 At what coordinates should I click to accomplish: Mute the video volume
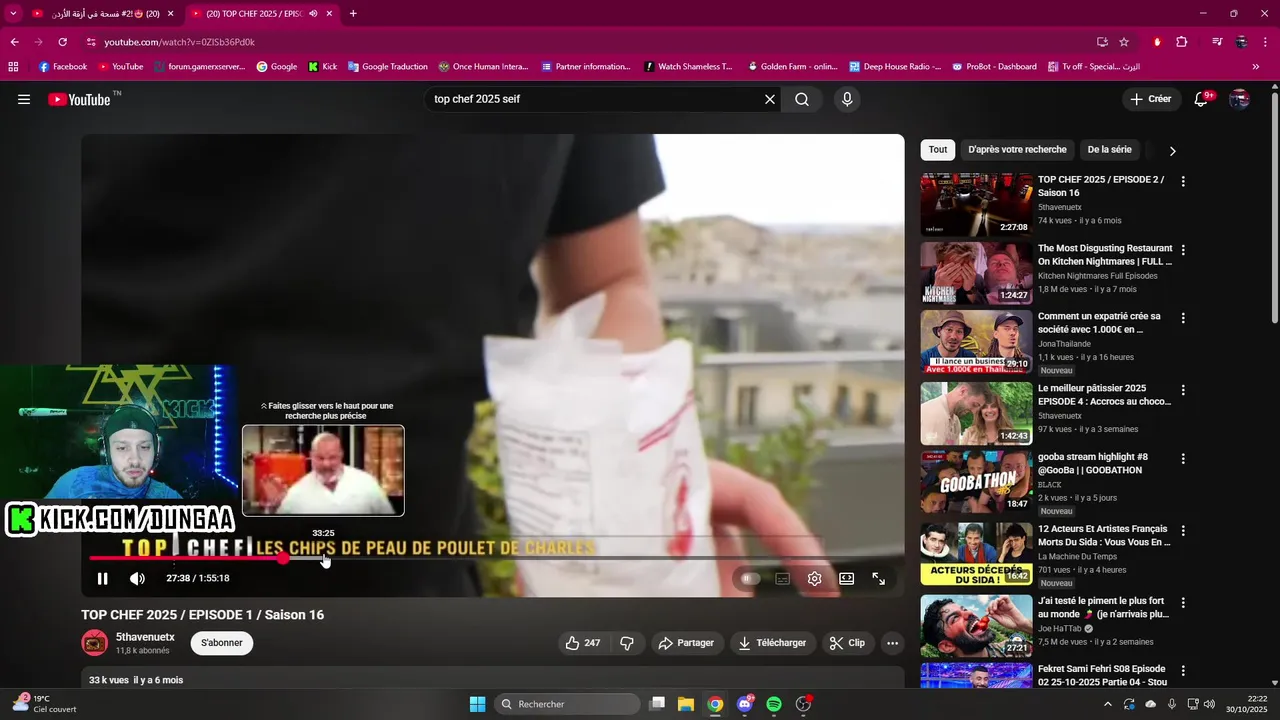point(137,578)
